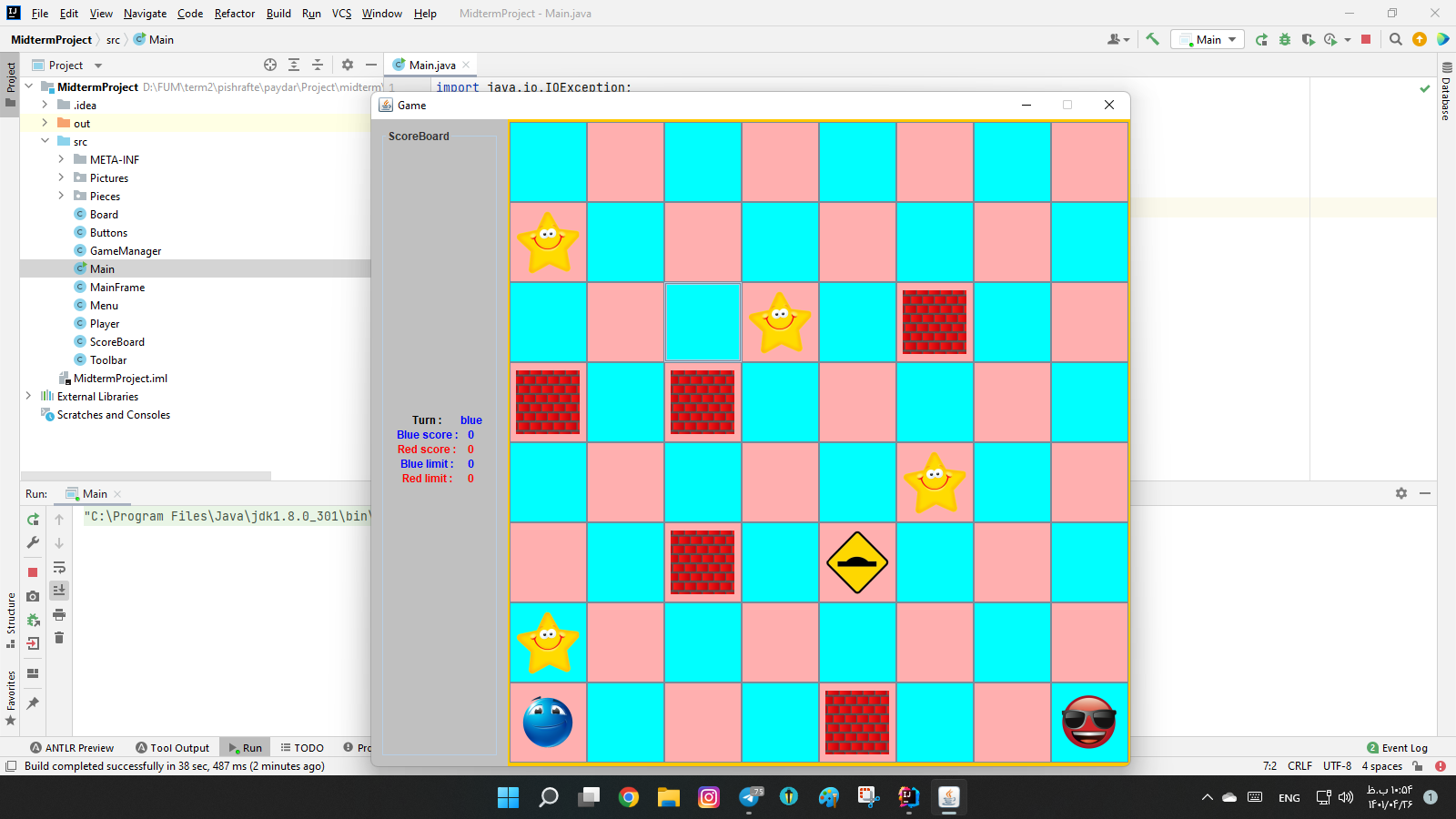Toggle the Database tool window stripe button
Screen dimensions: 1456x819
pyautogui.click(x=1446, y=92)
